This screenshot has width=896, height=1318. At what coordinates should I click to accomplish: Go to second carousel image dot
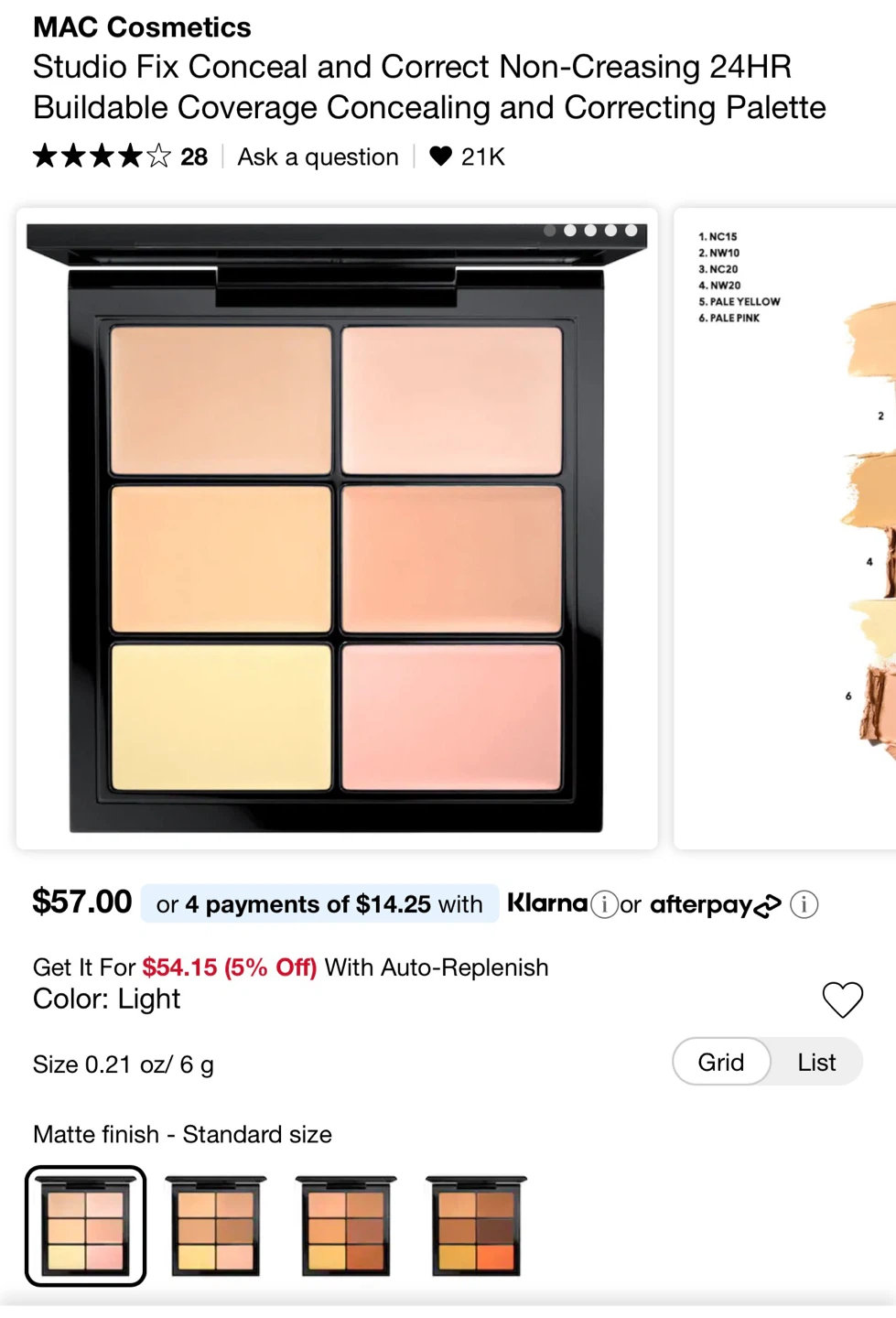[x=570, y=231]
